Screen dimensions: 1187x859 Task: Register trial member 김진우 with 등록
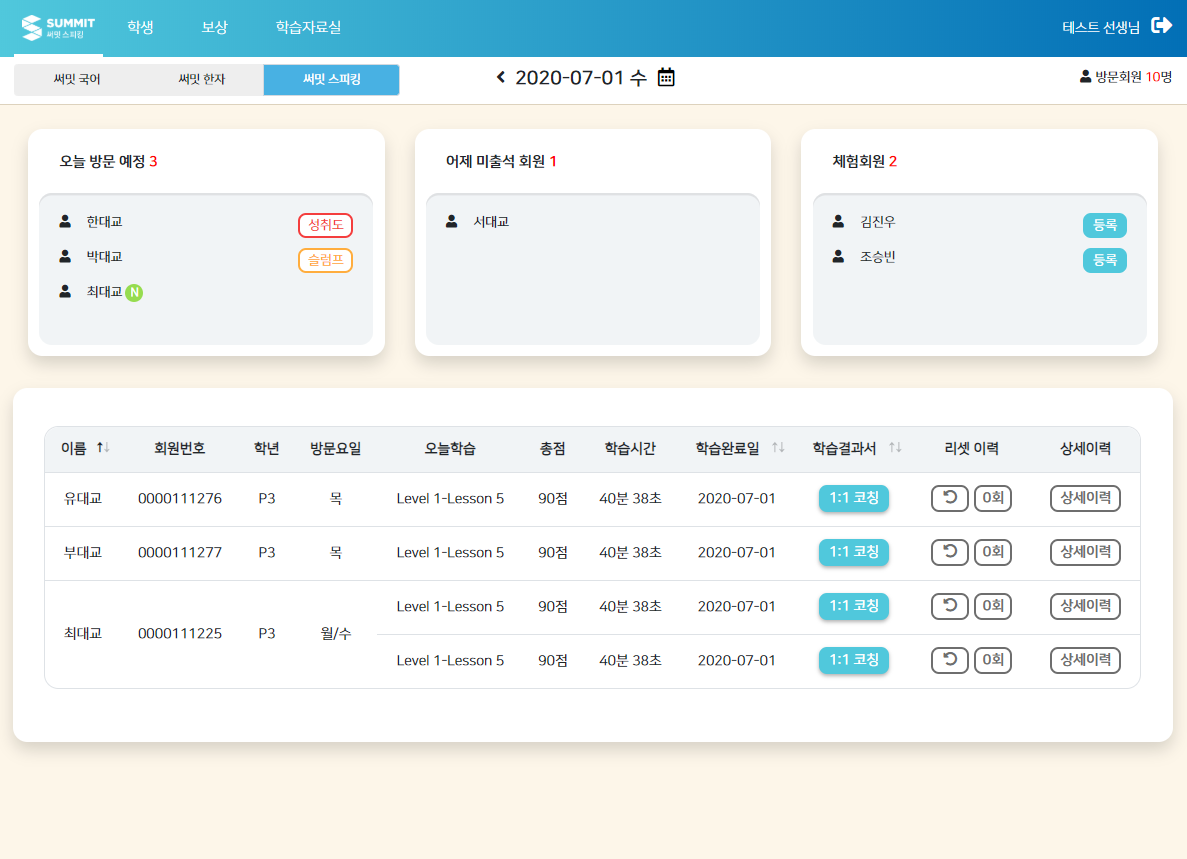coord(1104,225)
